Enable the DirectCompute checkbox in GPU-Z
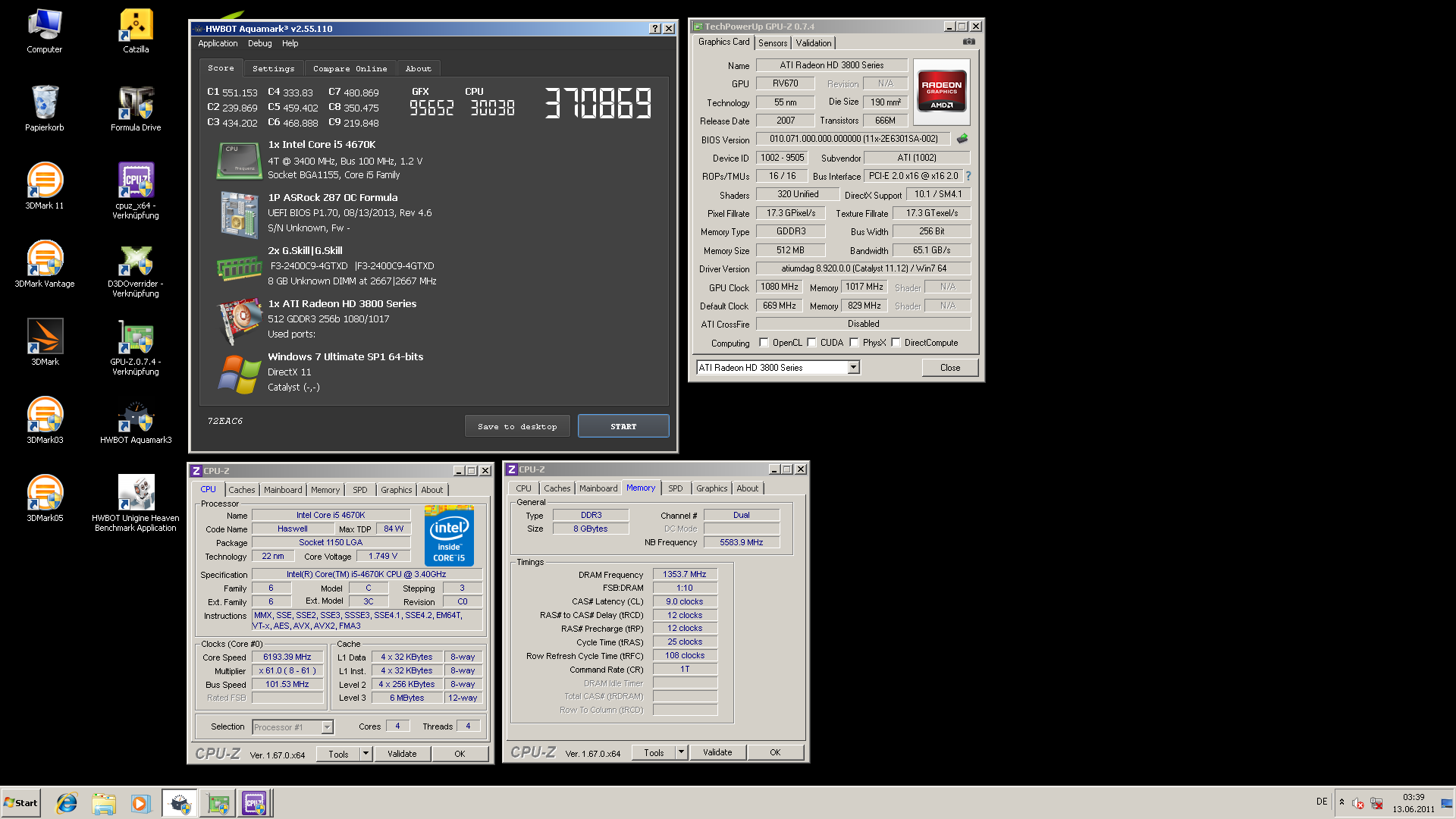 click(896, 343)
